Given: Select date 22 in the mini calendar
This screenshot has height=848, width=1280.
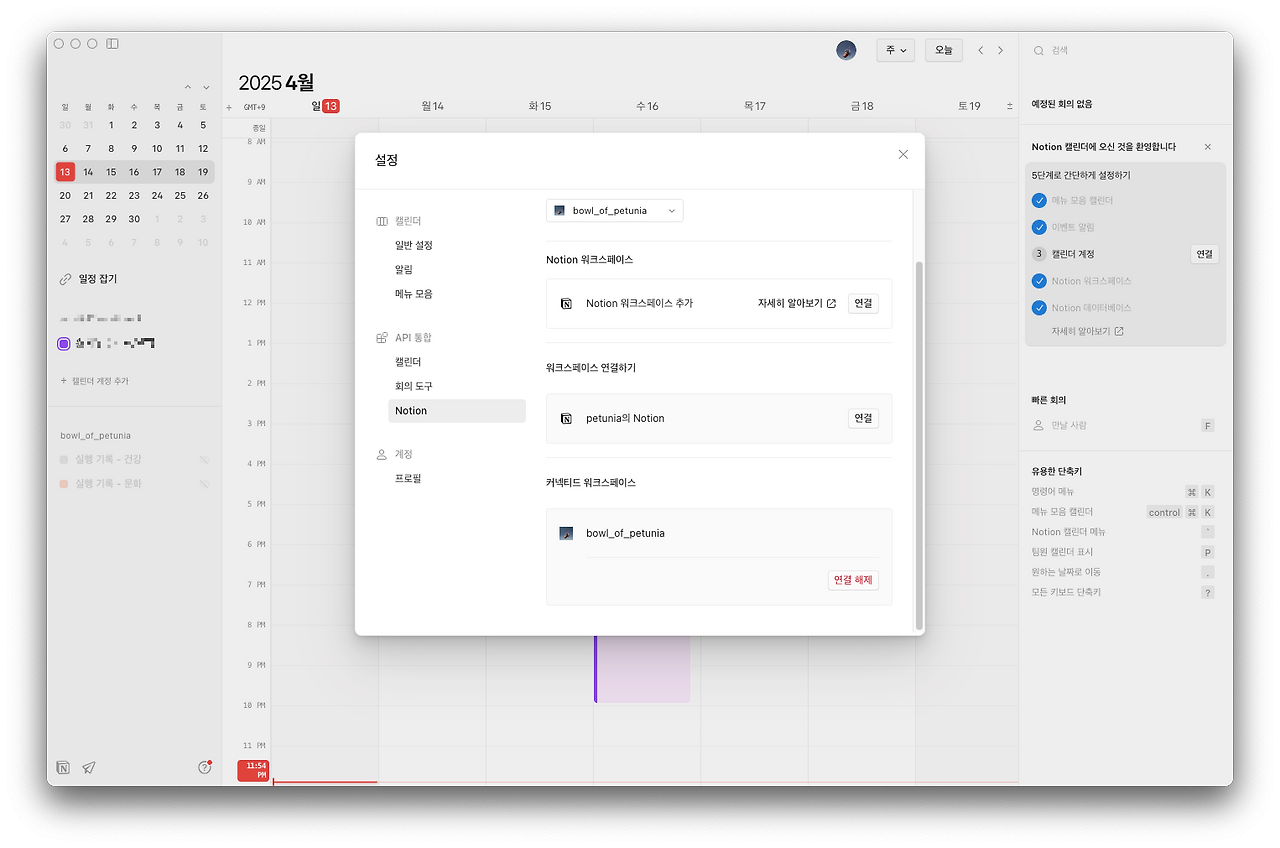Looking at the screenshot, I should [x=111, y=195].
